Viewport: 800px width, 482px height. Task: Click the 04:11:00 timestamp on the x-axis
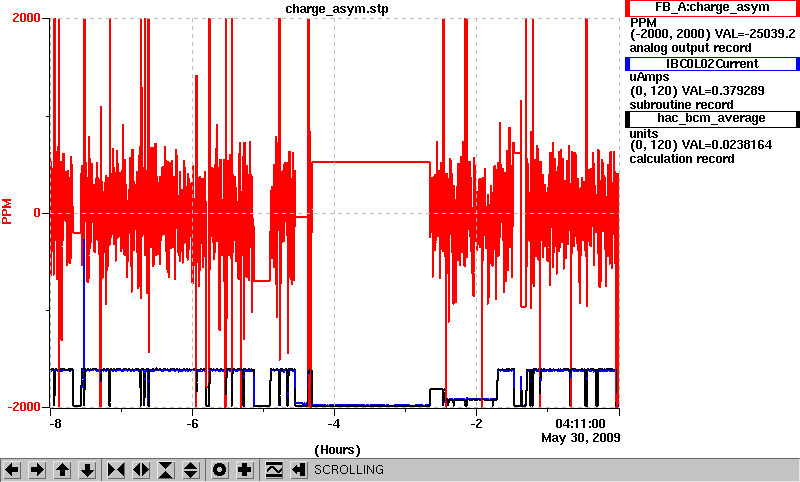(x=580, y=424)
